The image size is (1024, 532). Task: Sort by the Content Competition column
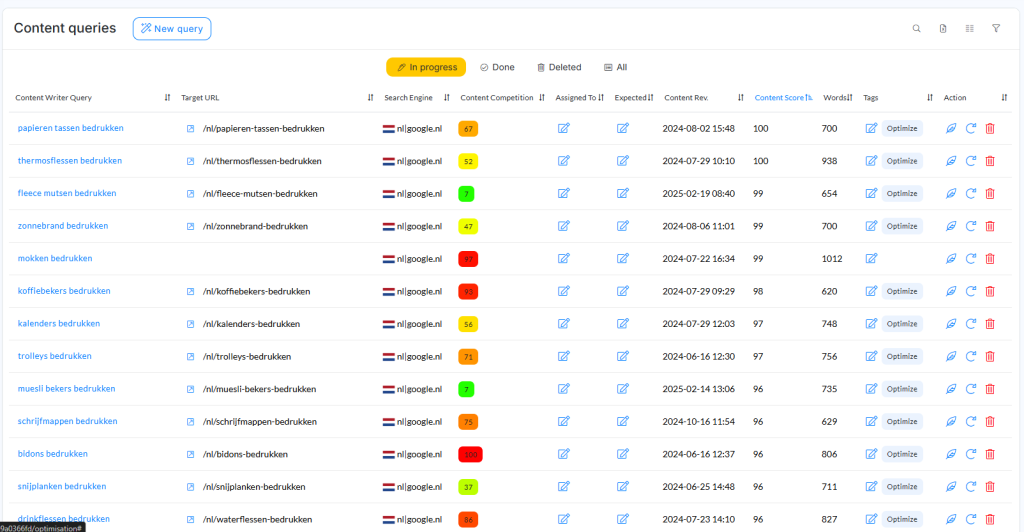point(542,98)
